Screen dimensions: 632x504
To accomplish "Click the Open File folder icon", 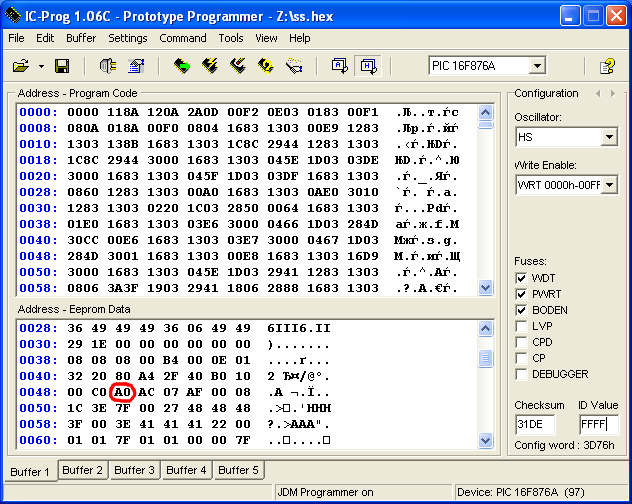I will 21,66.
